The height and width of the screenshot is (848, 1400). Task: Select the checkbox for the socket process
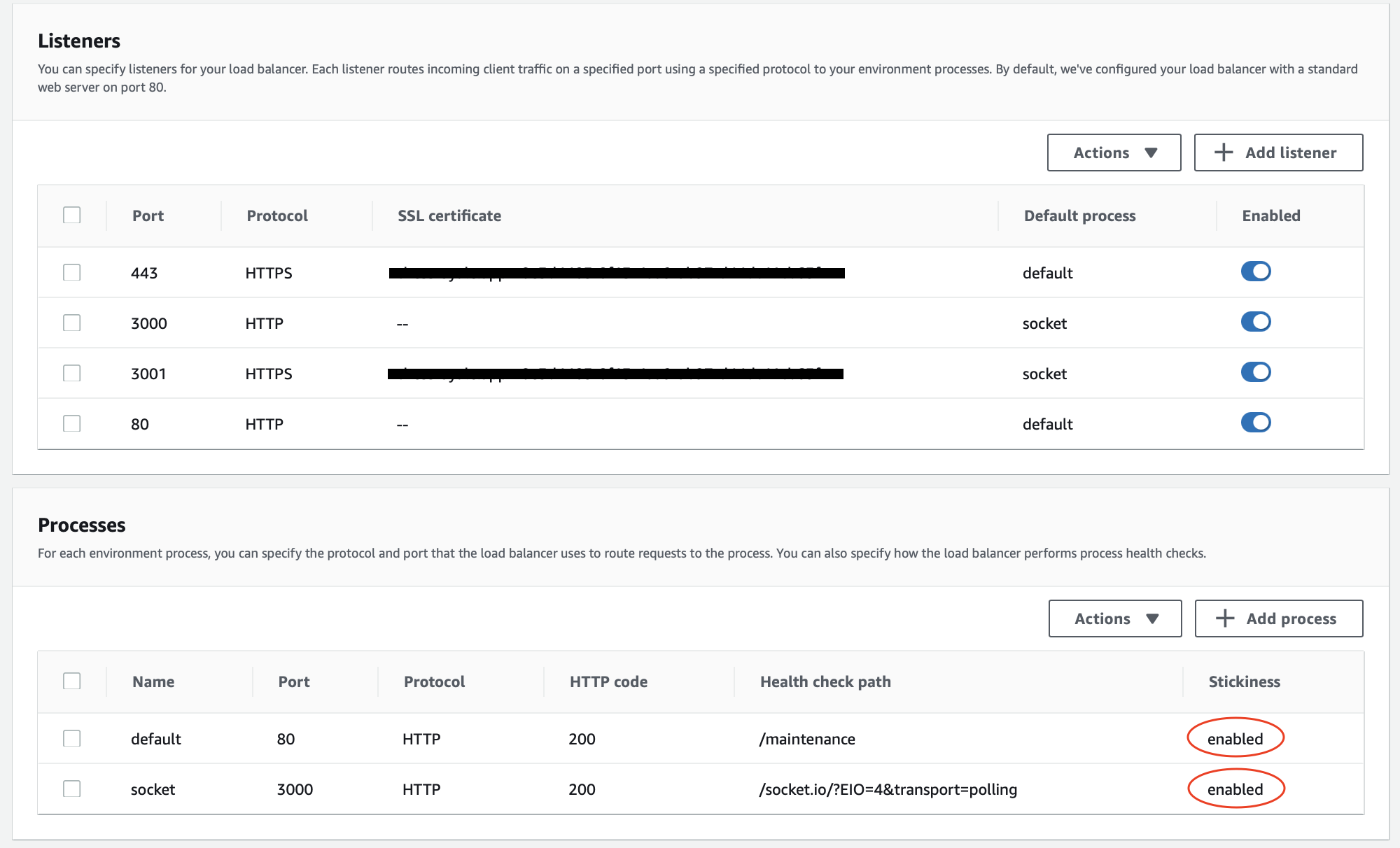(x=72, y=788)
